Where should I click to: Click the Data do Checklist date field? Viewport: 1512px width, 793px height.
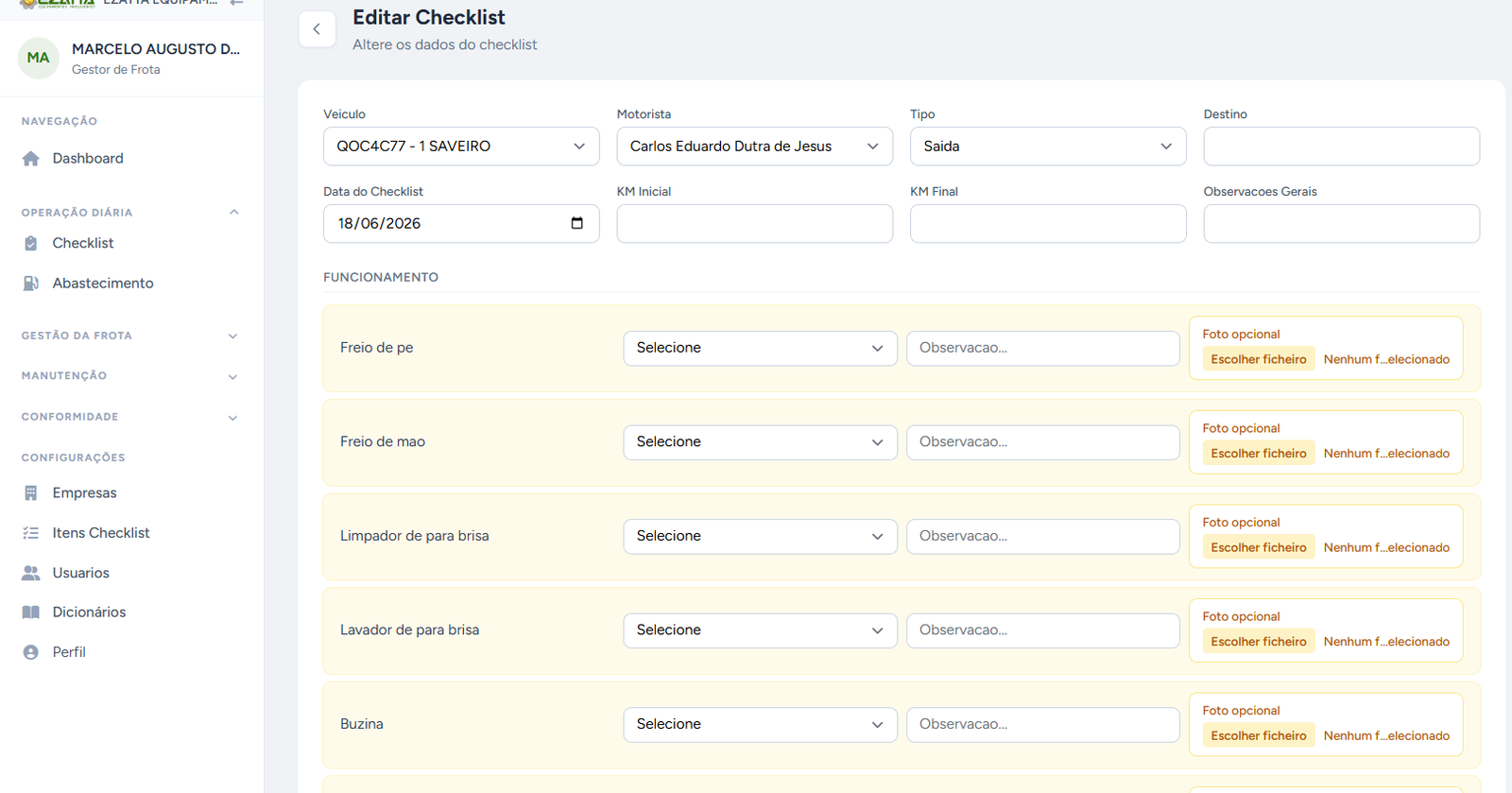point(461,224)
